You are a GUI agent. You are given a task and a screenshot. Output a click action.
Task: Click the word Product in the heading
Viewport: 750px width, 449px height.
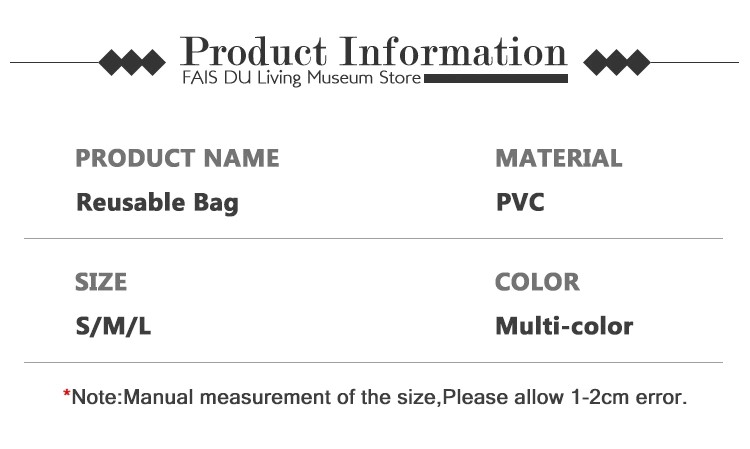pos(254,50)
